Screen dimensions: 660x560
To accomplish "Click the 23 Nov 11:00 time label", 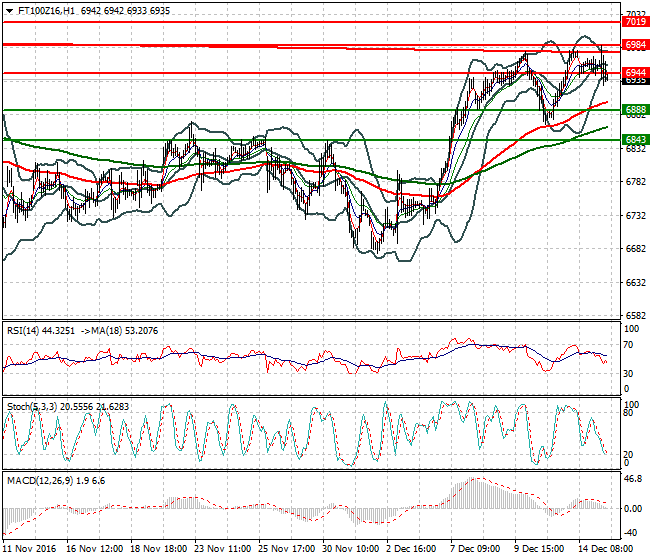I will point(223,549).
